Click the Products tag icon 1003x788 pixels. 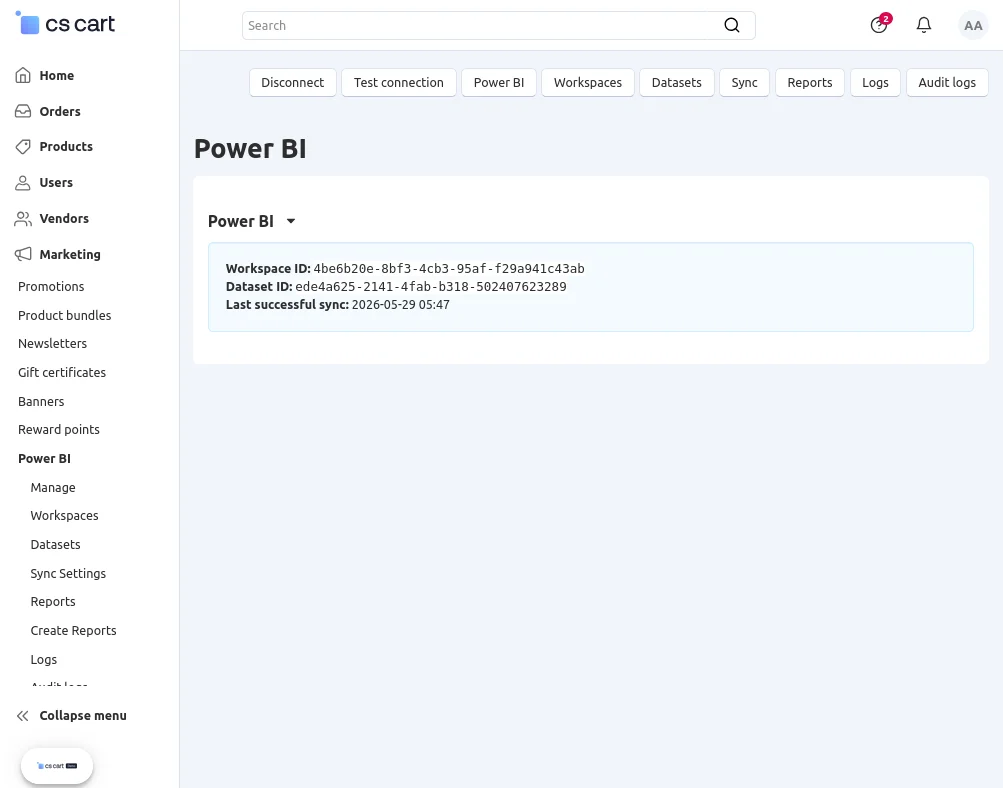[x=23, y=146]
